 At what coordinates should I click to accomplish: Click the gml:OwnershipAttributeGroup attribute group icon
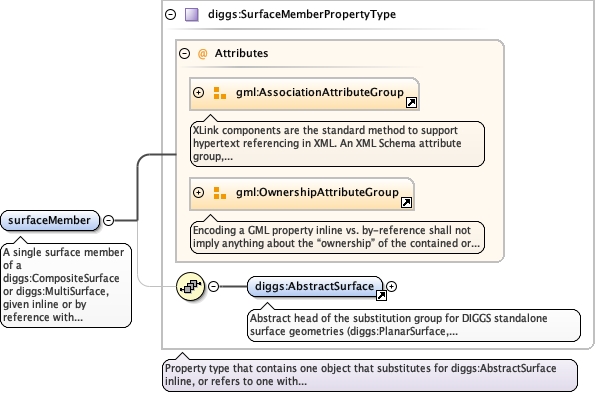pos(220,193)
